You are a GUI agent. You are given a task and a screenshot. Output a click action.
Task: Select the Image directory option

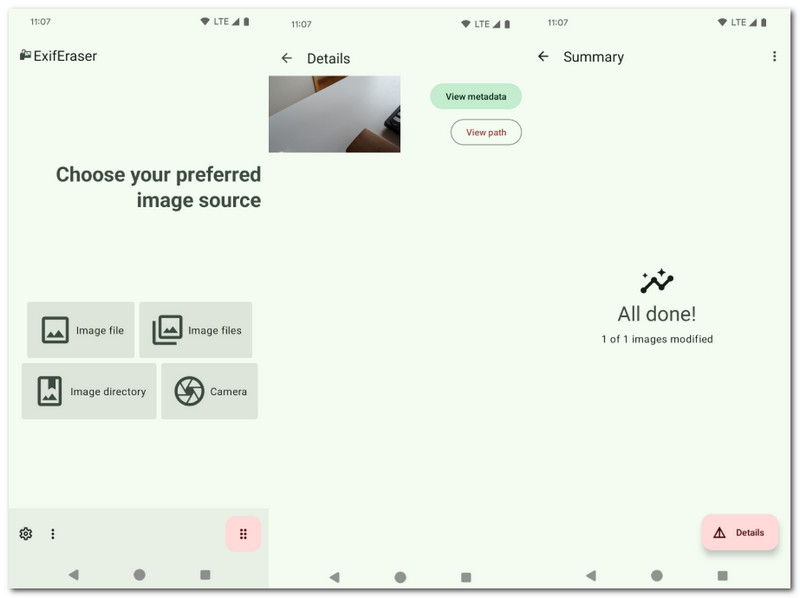[89, 391]
